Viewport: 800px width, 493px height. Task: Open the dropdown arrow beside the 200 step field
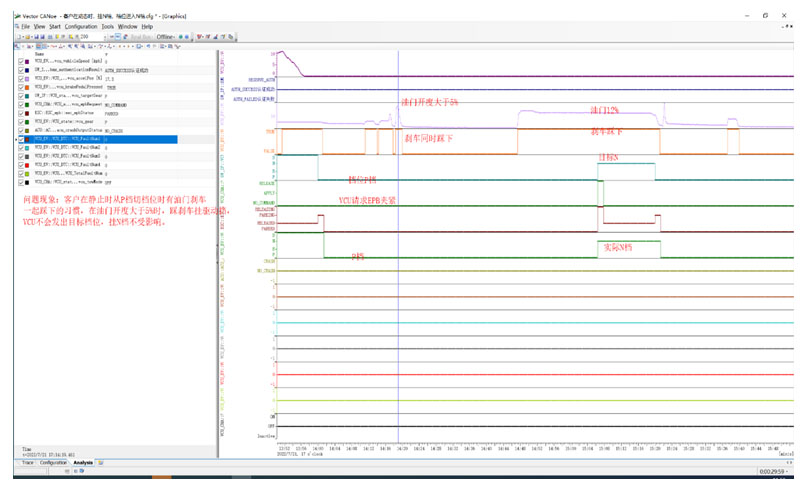tap(106, 37)
